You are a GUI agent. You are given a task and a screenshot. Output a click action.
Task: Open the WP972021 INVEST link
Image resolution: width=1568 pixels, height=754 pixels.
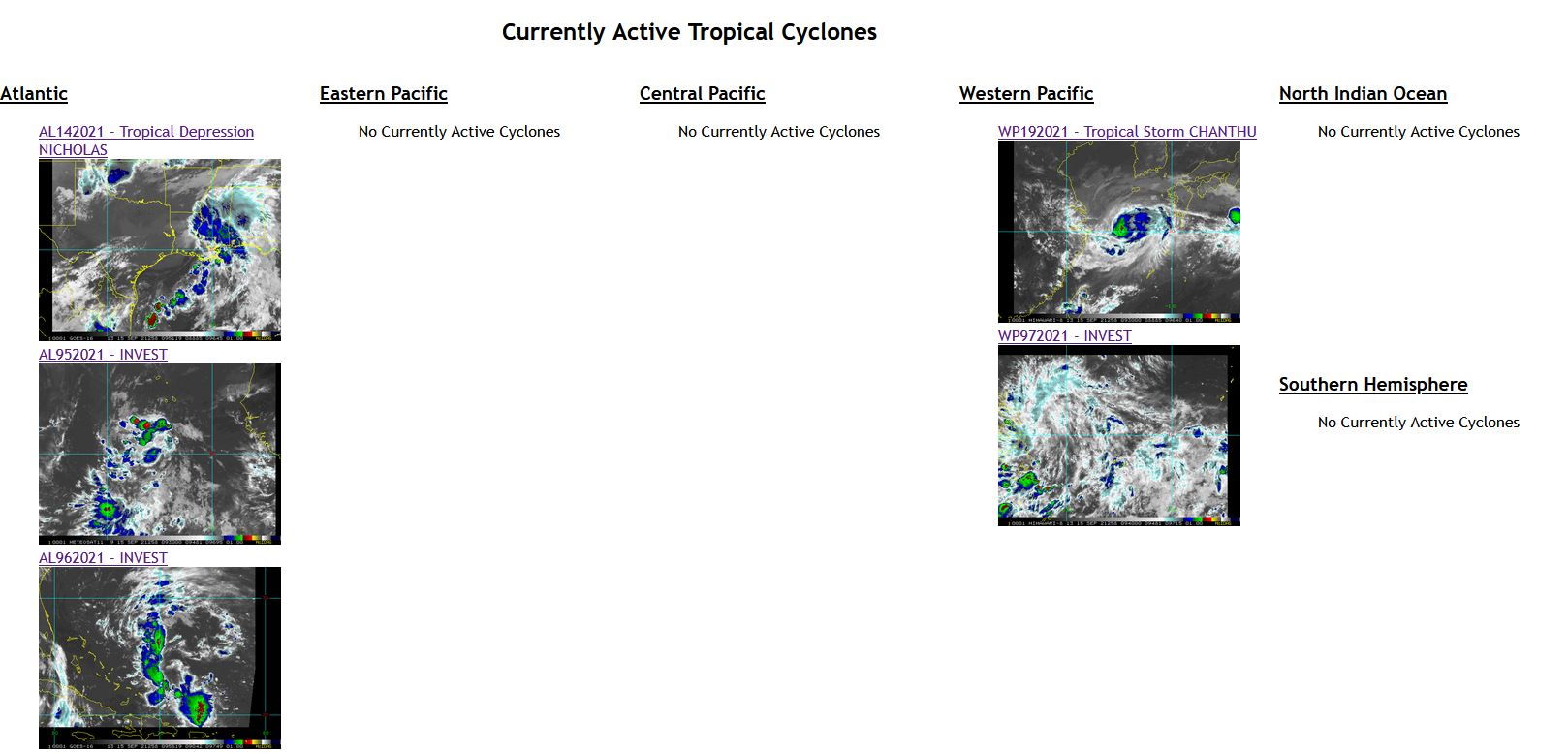(x=1064, y=336)
